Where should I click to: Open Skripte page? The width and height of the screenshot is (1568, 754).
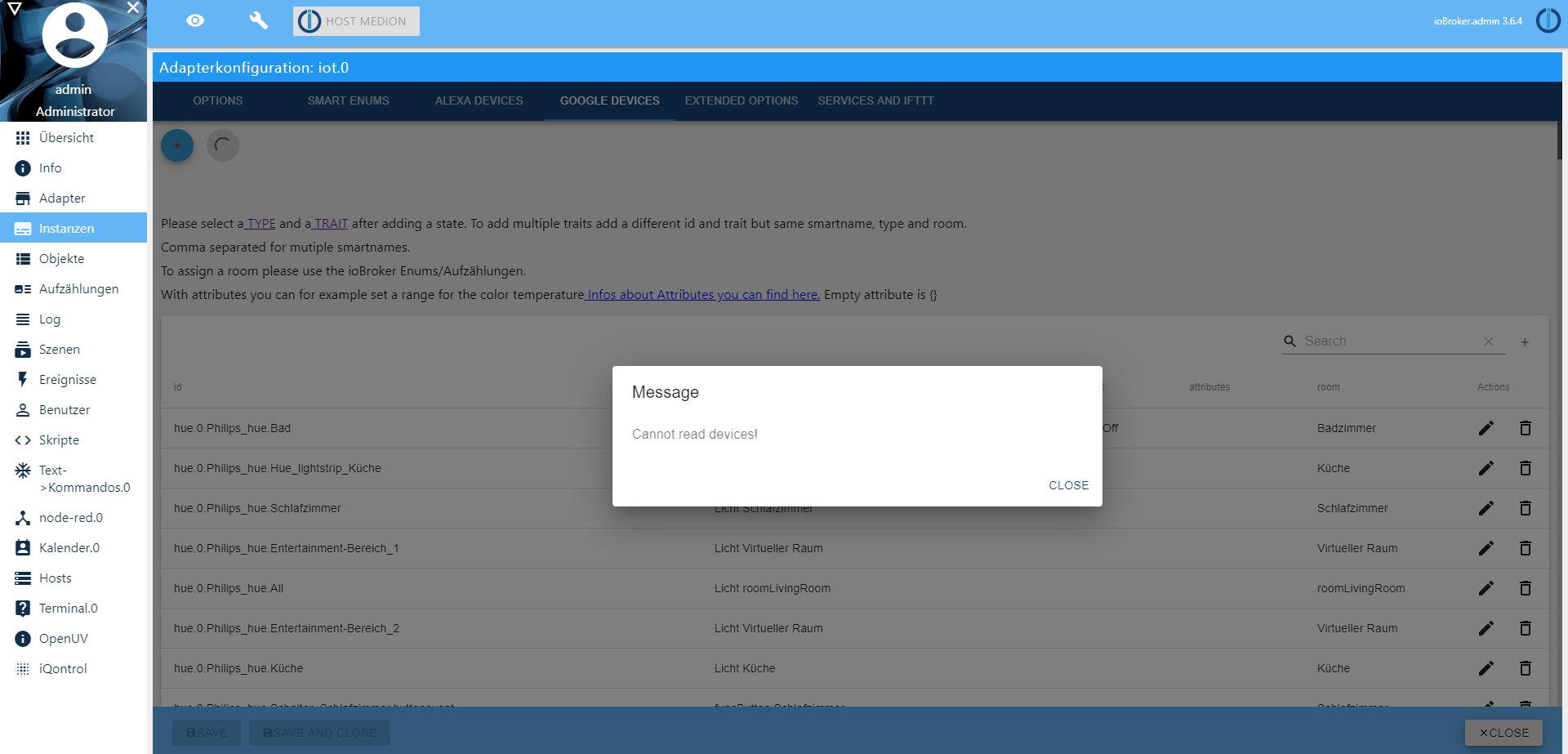tap(73, 439)
